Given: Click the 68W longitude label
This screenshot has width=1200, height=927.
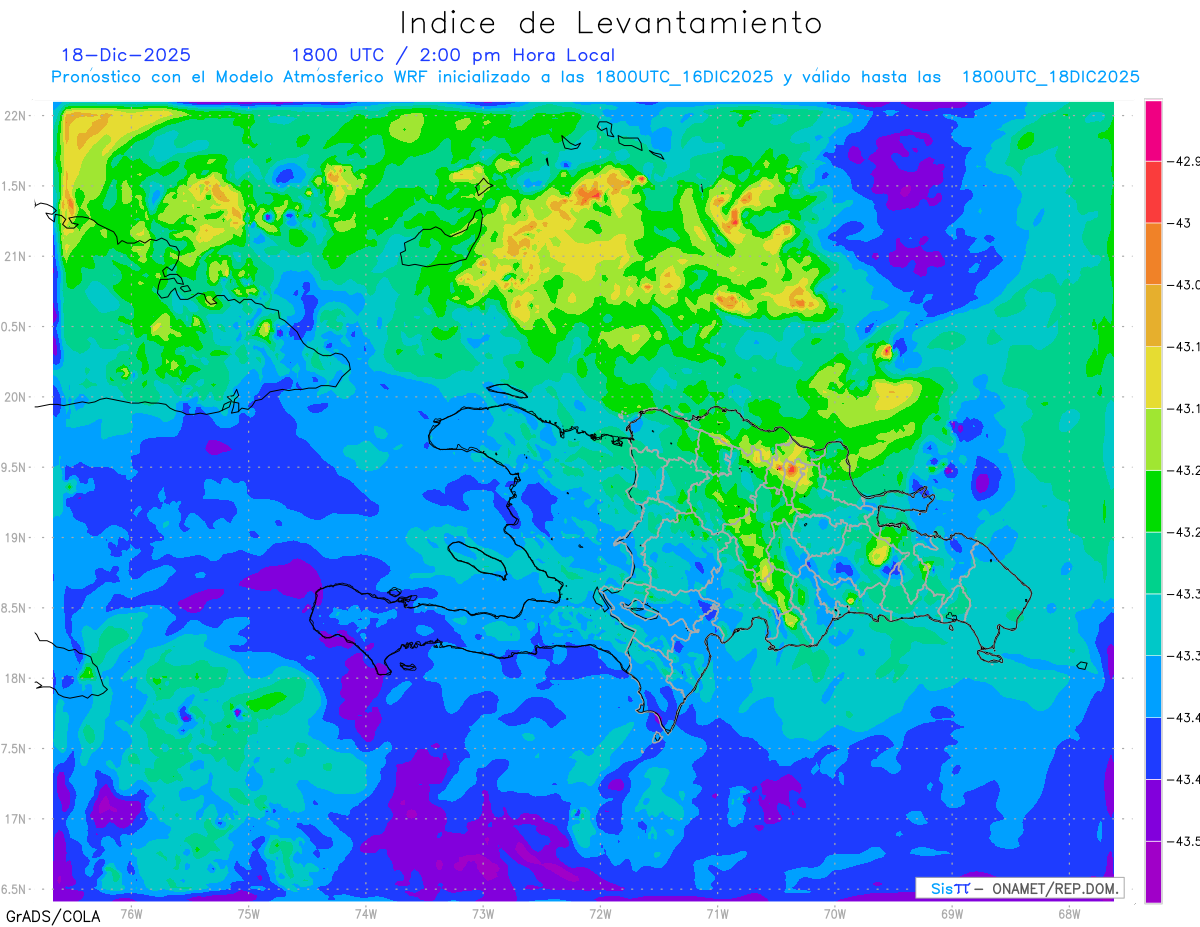Looking at the screenshot, I should click(x=1069, y=912).
